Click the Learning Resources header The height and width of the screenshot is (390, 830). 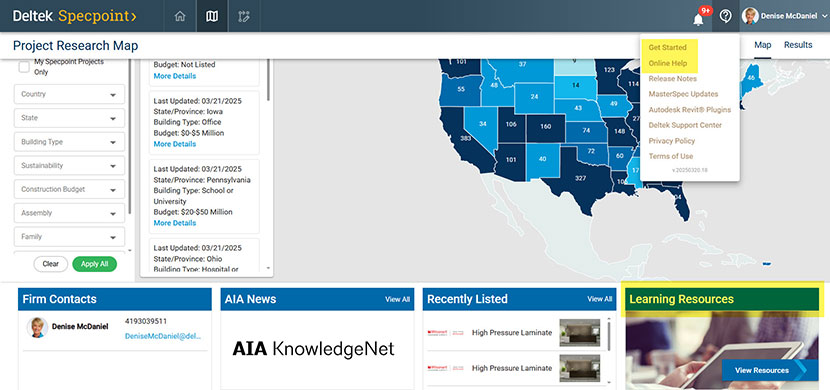click(x=722, y=299)
